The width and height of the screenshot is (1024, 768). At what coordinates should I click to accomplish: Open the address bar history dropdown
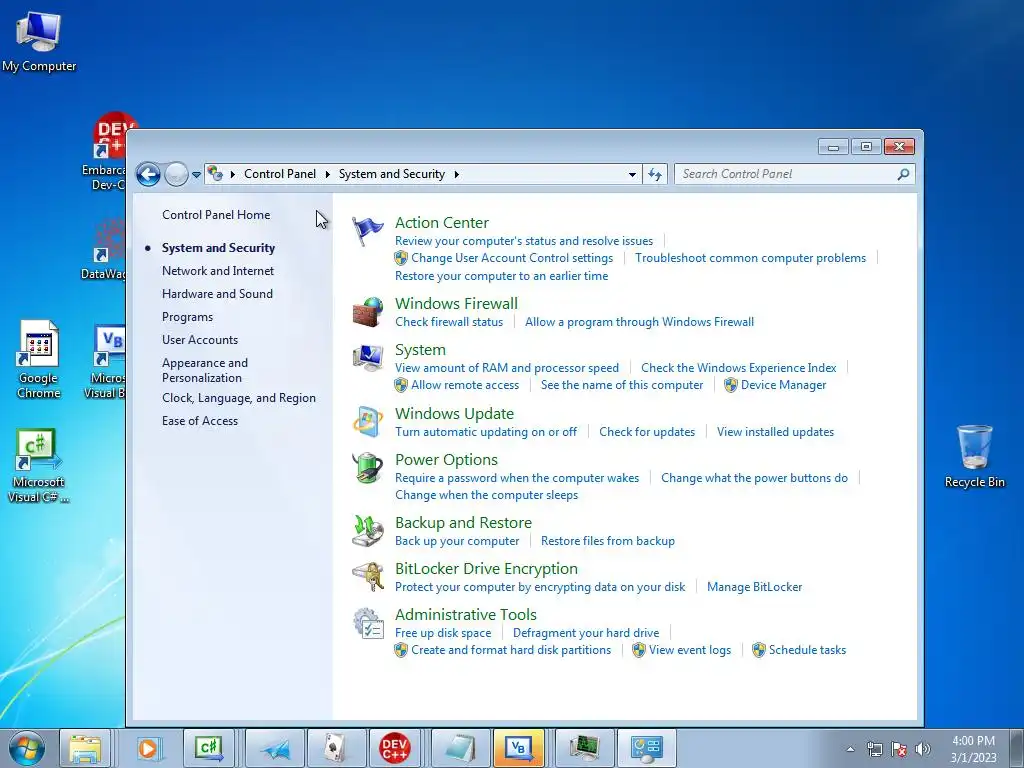pyautogui.click(x=632, y=174)
